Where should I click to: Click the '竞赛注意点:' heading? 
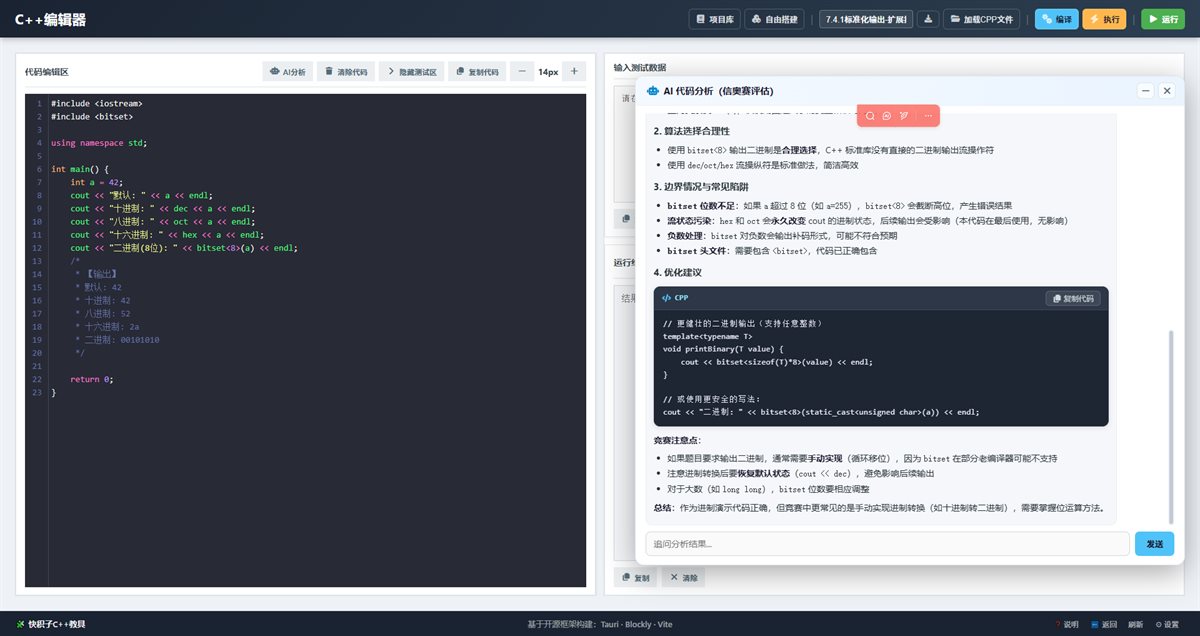[x=677, y=440]
